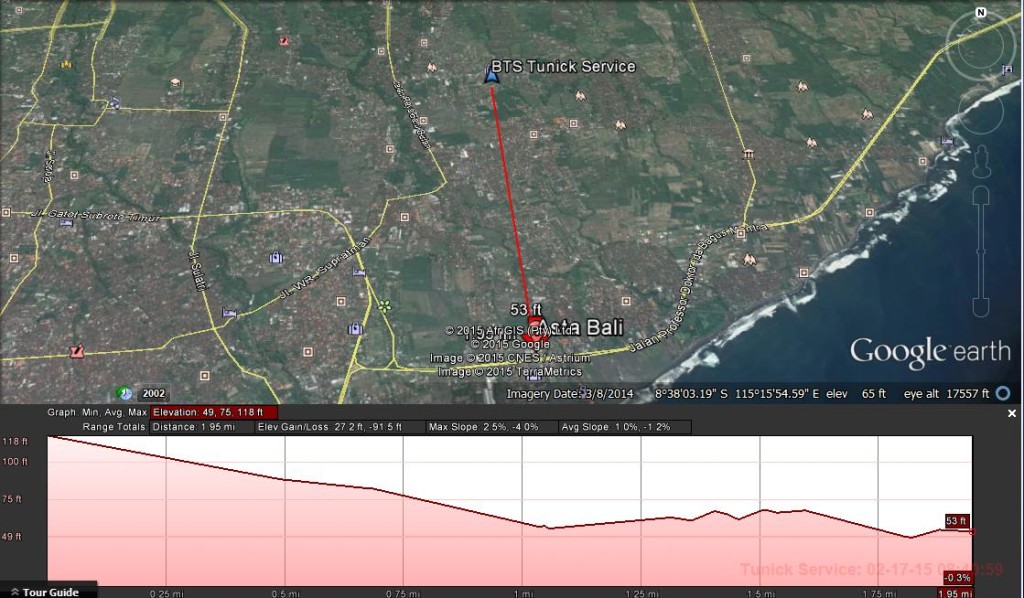The image size is (1024, 598).
Task: Click the 0.25 mi distance axis label
Action: (165, 593)
